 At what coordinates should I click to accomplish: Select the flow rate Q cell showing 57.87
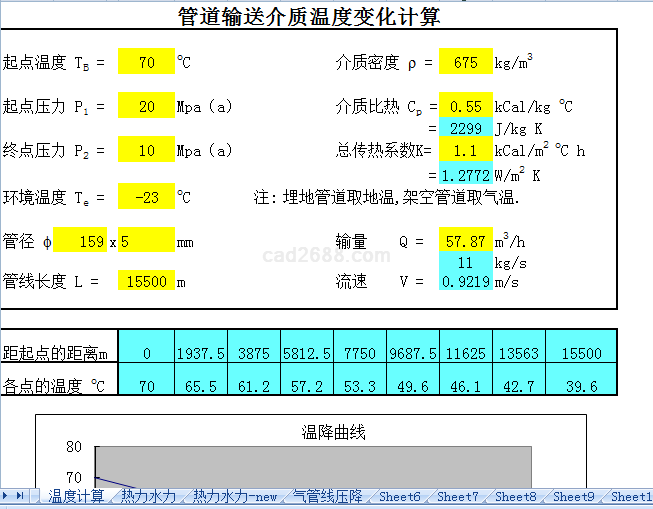tap(466, 242)
